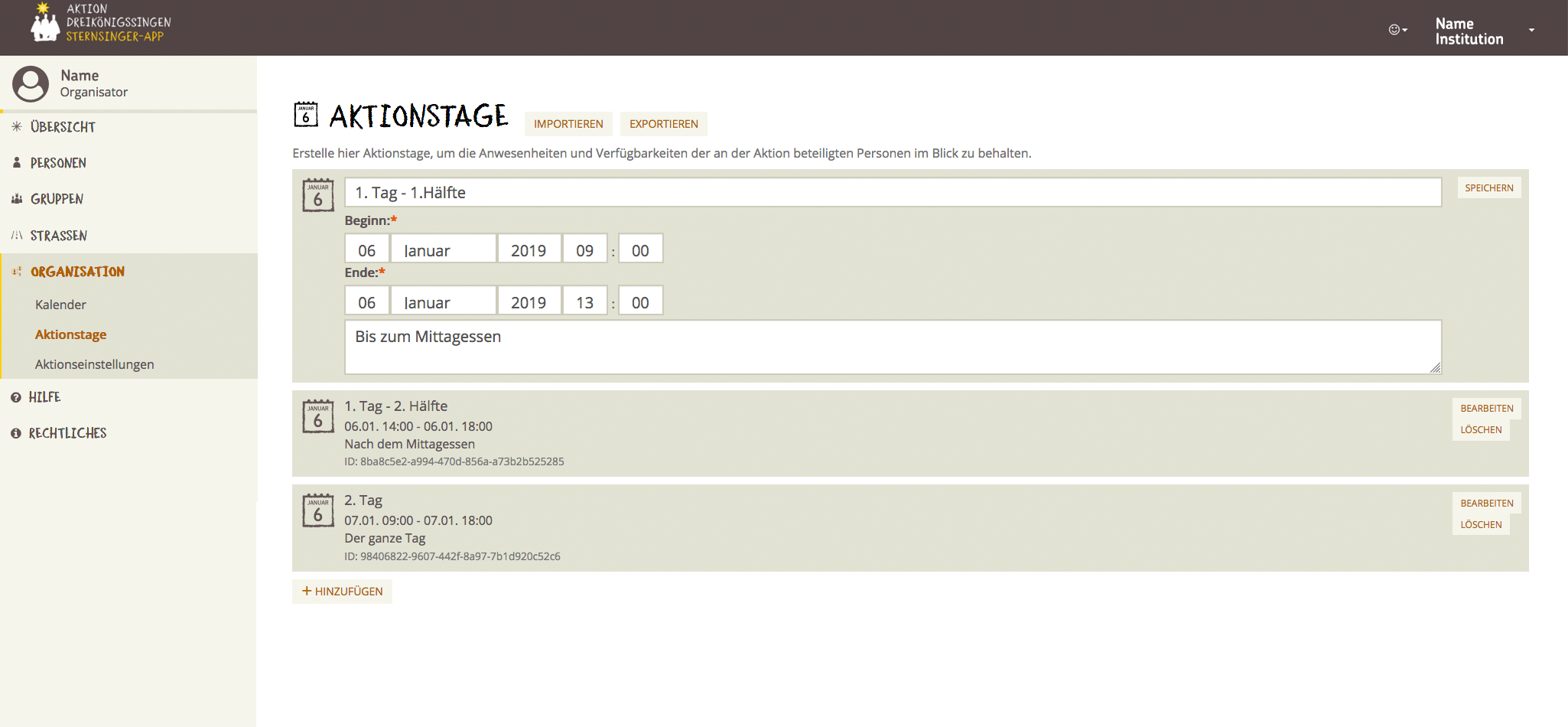Click the calendar icon of the editing entry
Image resolution: width=1568 pixels, height=727 pixels.
[318, 195]
